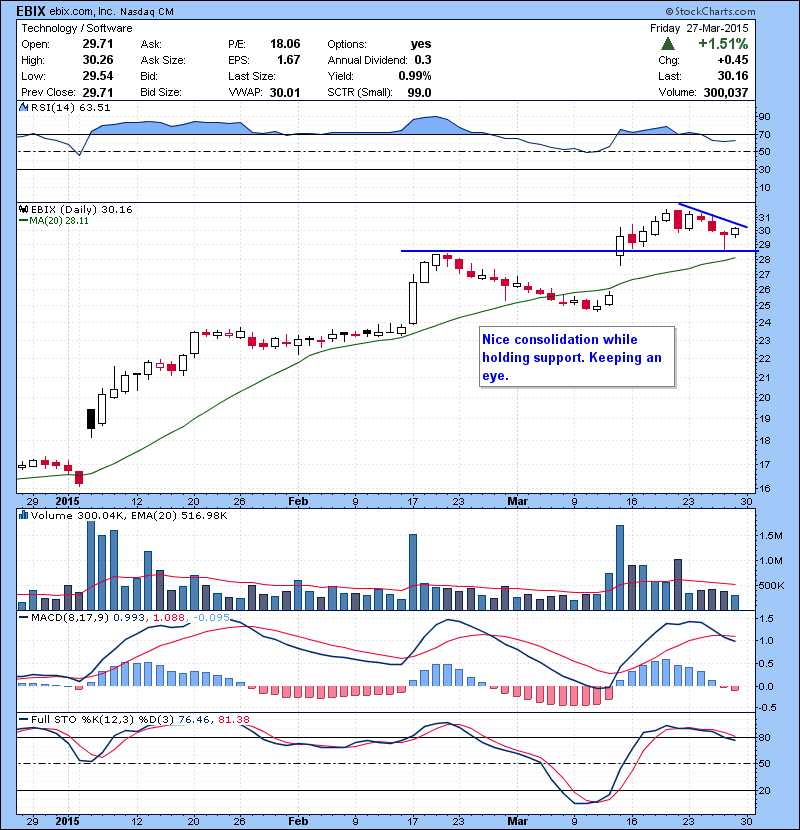The width and height of the screenshot is (800, 830).
Task: Click the Options value yes
Action: (421, 44)
